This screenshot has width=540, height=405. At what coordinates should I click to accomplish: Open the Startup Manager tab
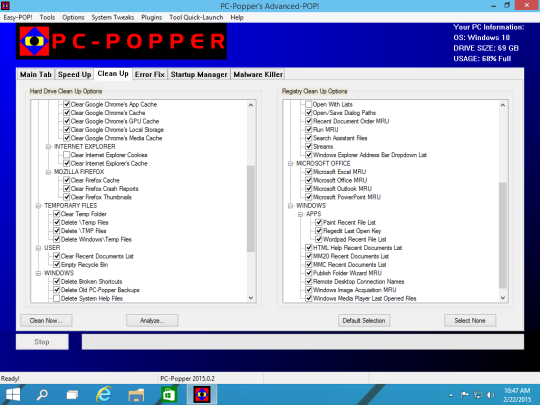[199, 74]
